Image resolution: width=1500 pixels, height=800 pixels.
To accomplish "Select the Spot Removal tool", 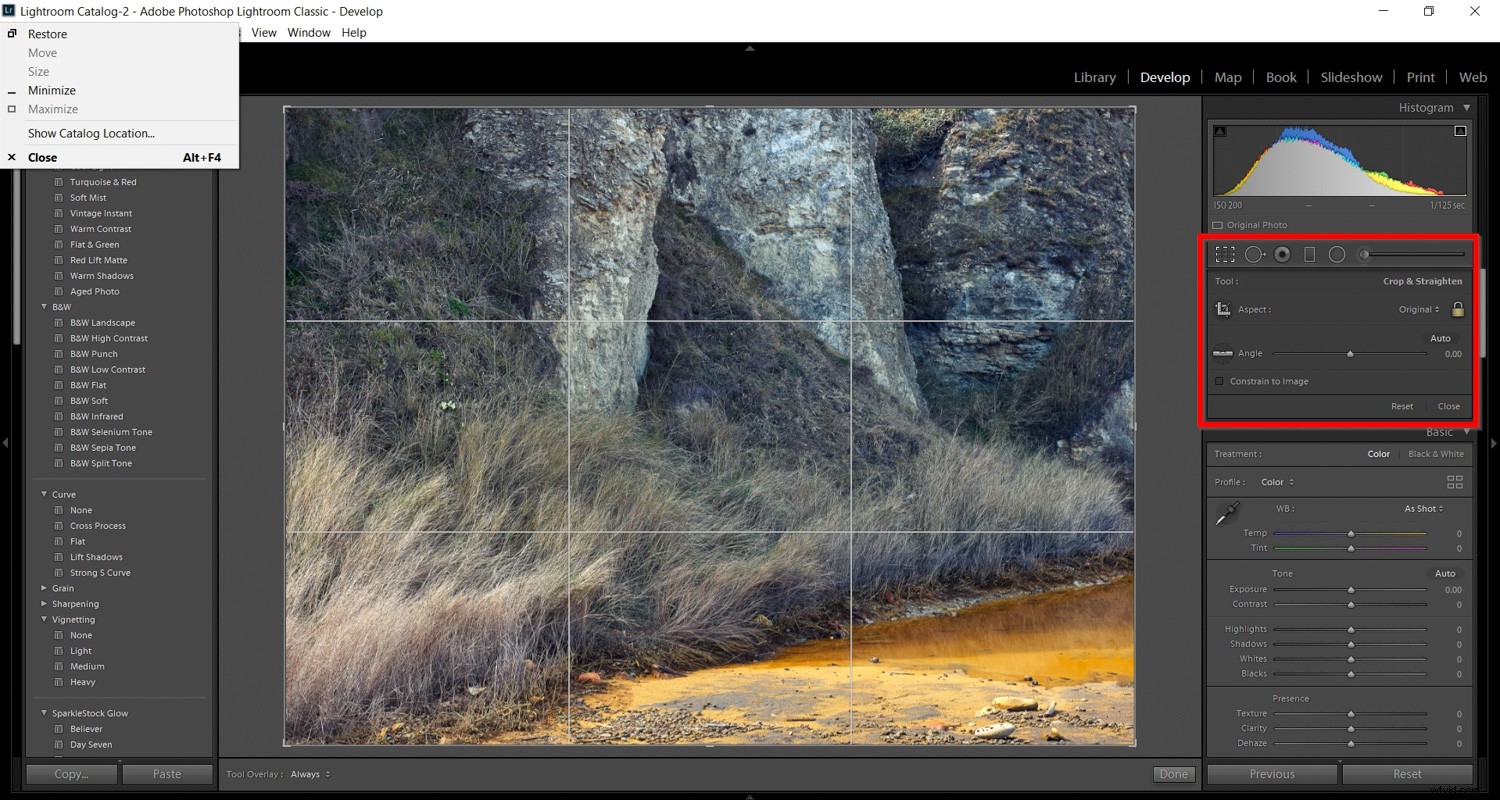I will pos(1255,254).
